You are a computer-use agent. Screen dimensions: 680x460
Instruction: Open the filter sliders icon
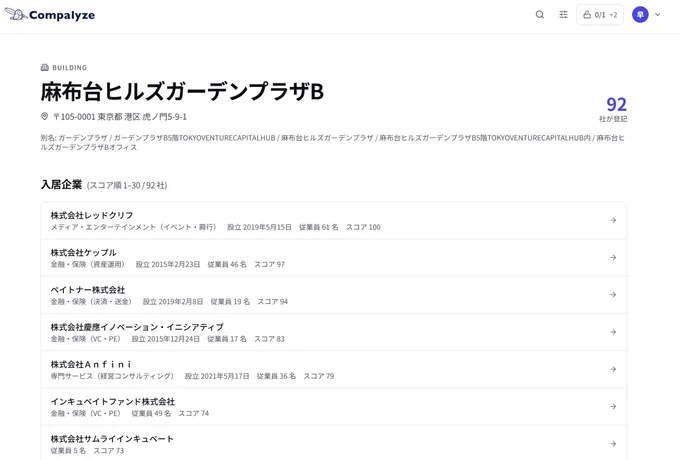(x=563, y=15)
